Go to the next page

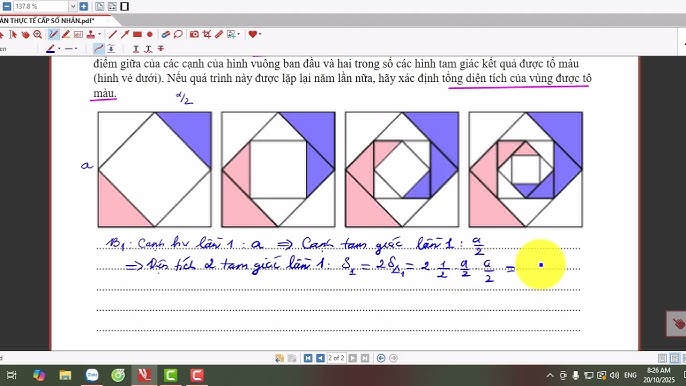click(353, 358)
